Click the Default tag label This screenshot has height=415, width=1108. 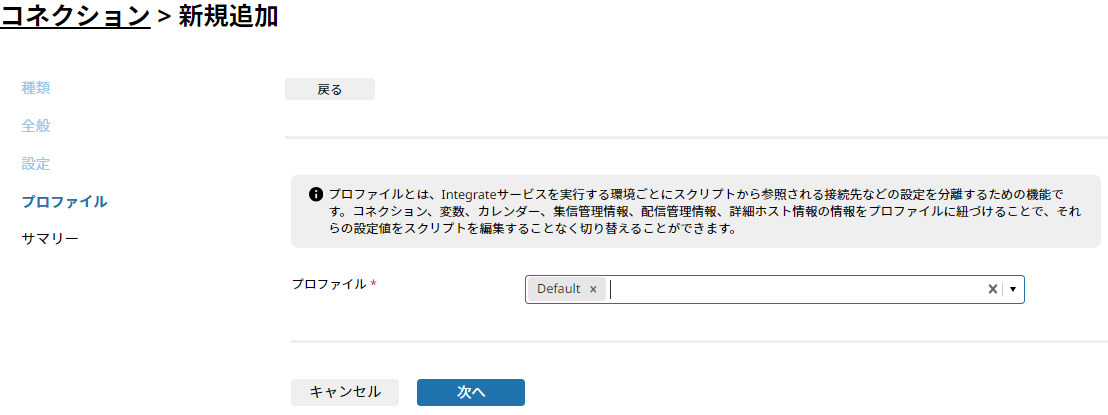tap(558, 289)
